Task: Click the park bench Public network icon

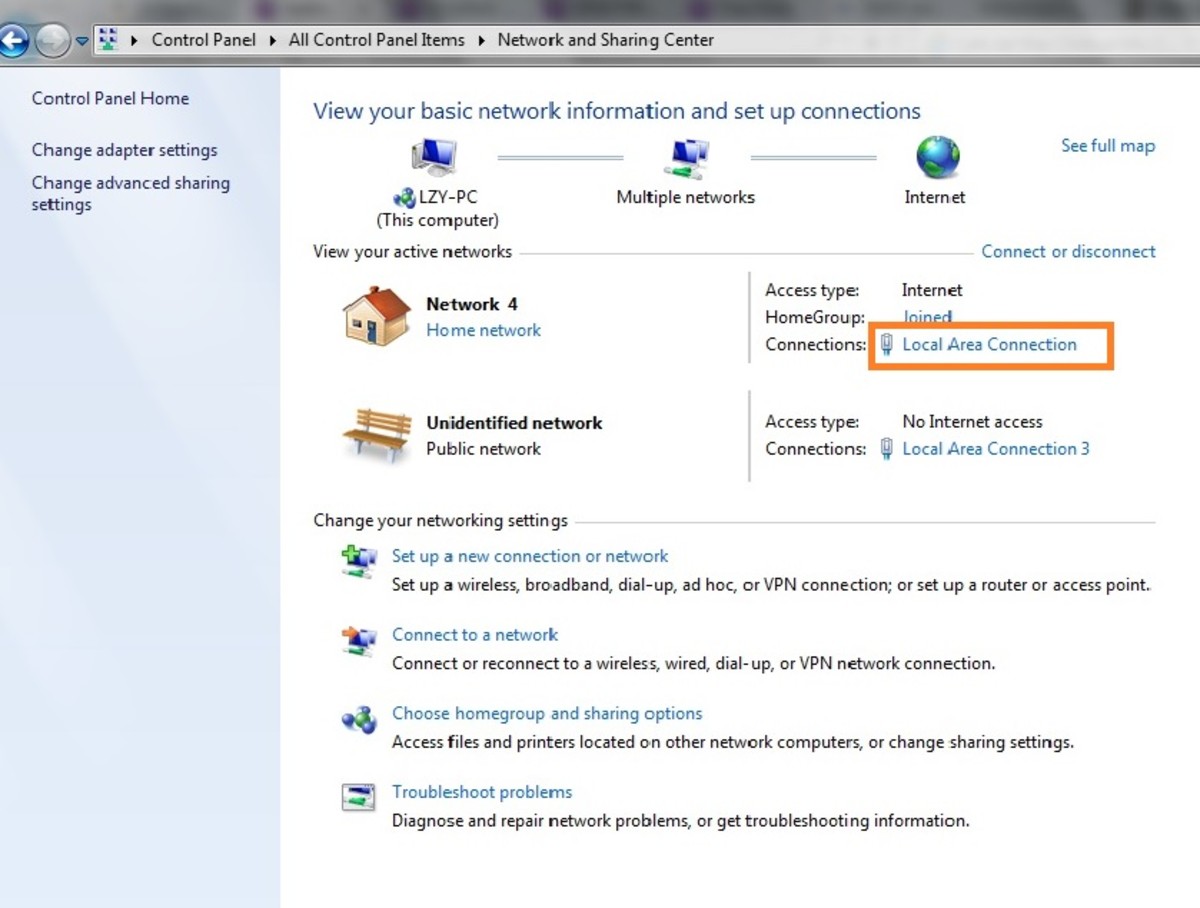Action: (x=376, y=435)
